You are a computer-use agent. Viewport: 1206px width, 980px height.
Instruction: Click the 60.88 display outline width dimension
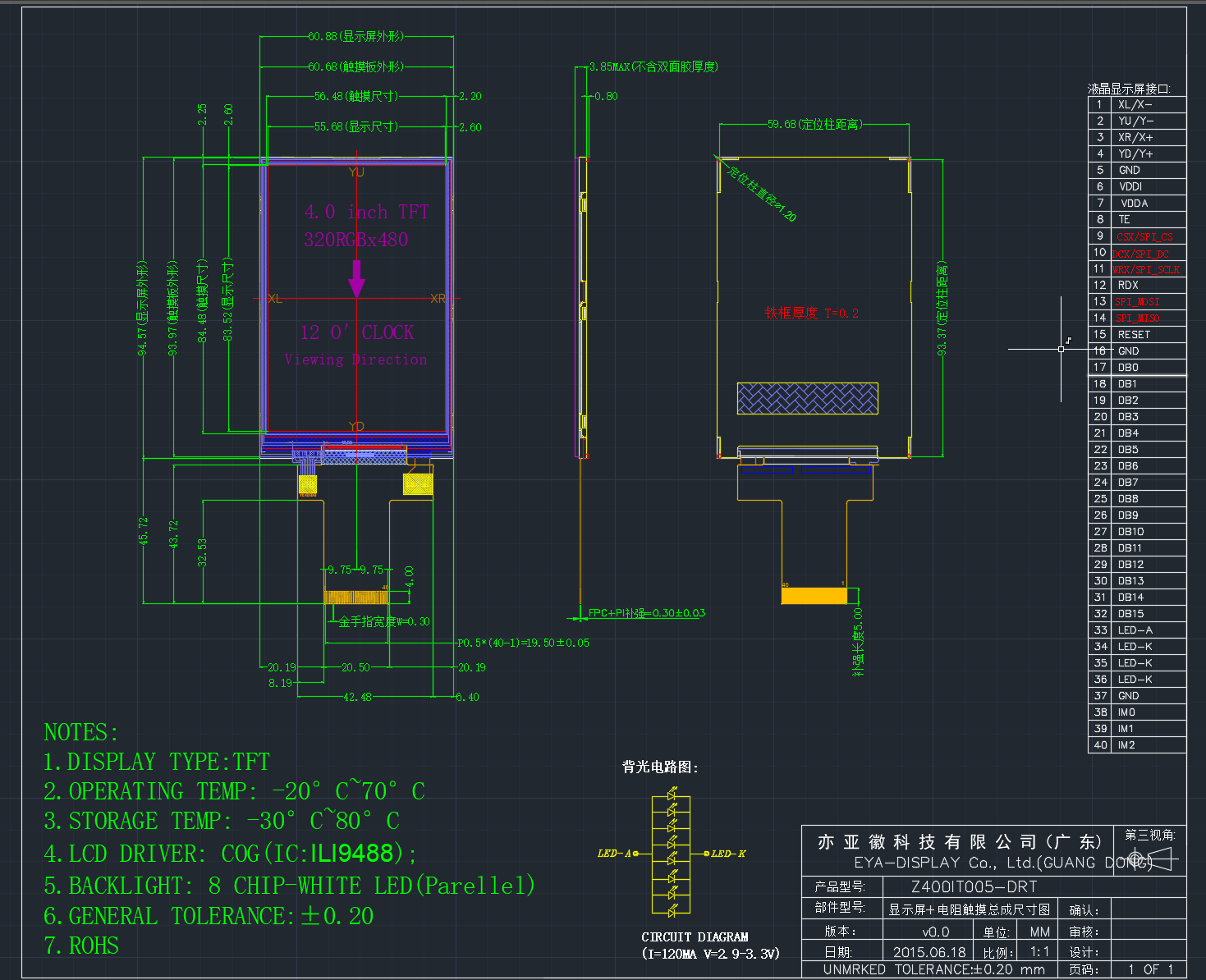[356, 36]
